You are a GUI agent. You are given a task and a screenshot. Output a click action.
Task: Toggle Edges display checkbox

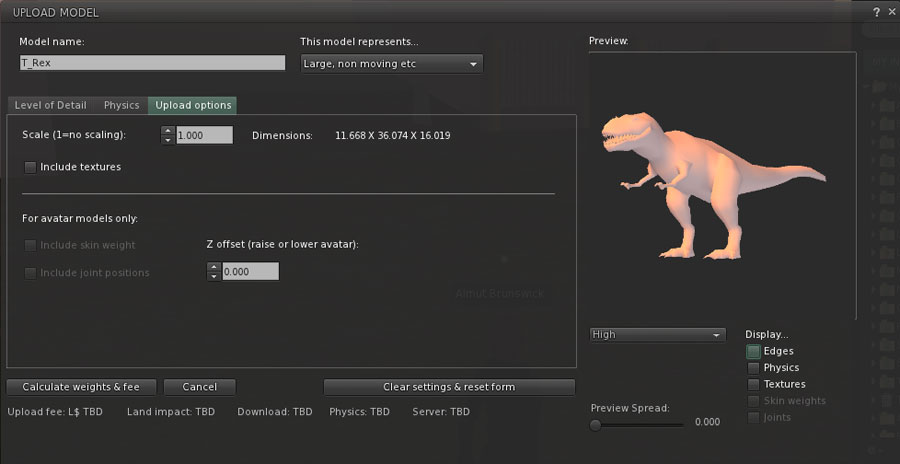click(x=753, y=351)
